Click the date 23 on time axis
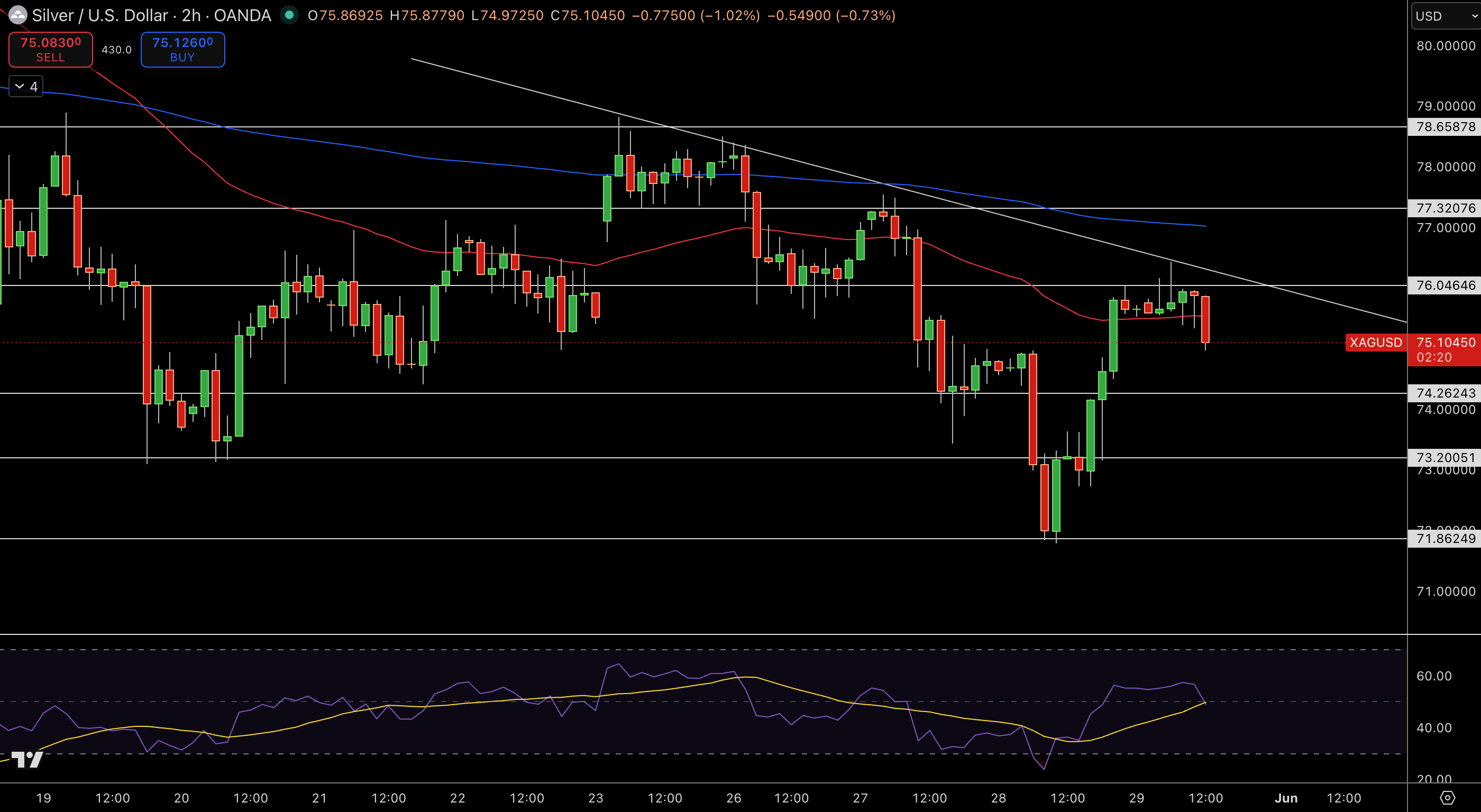Screen dimensions: 1481x812 point(596,798)
